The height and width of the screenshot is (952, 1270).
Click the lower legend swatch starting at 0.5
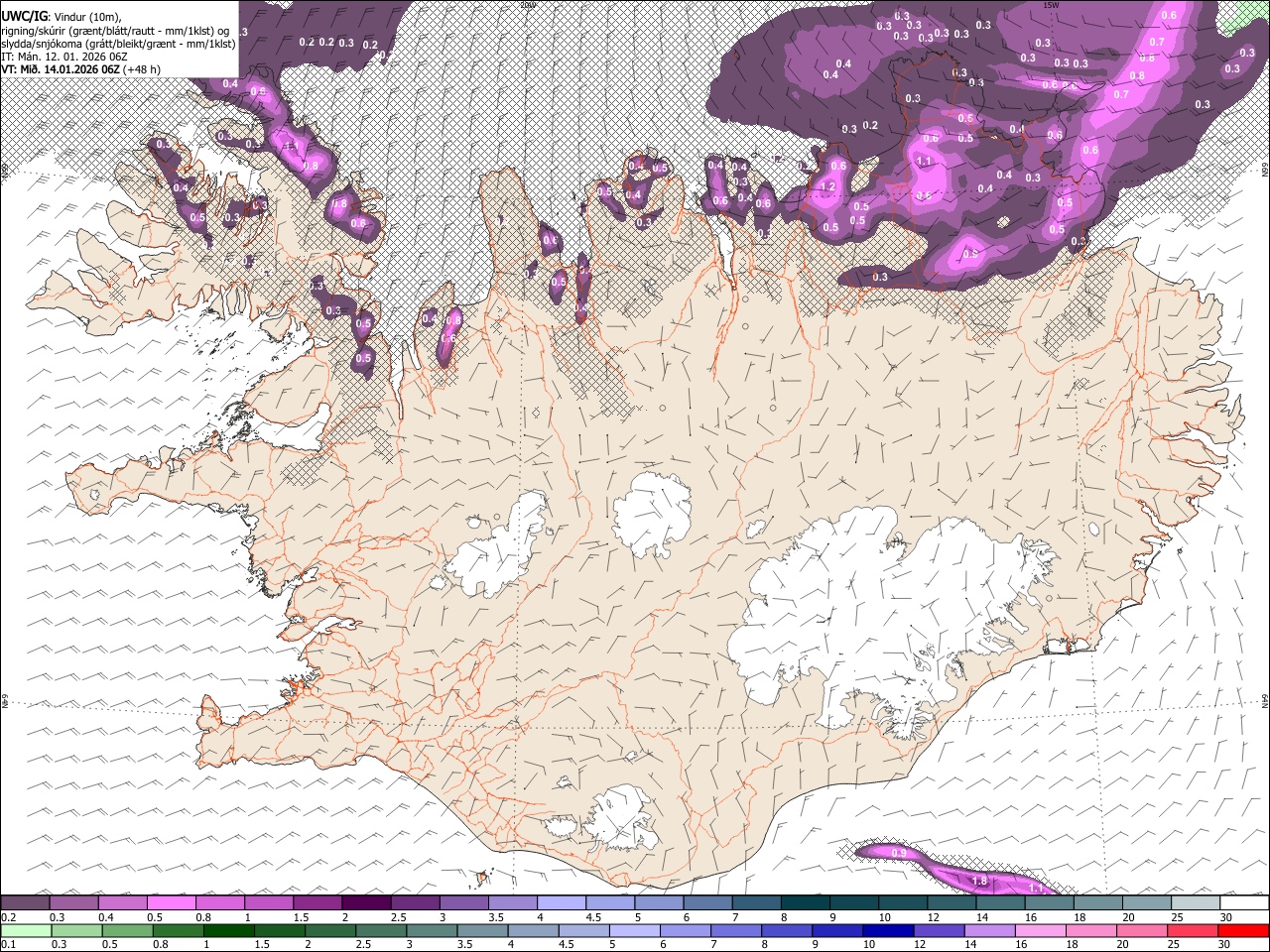127,930
